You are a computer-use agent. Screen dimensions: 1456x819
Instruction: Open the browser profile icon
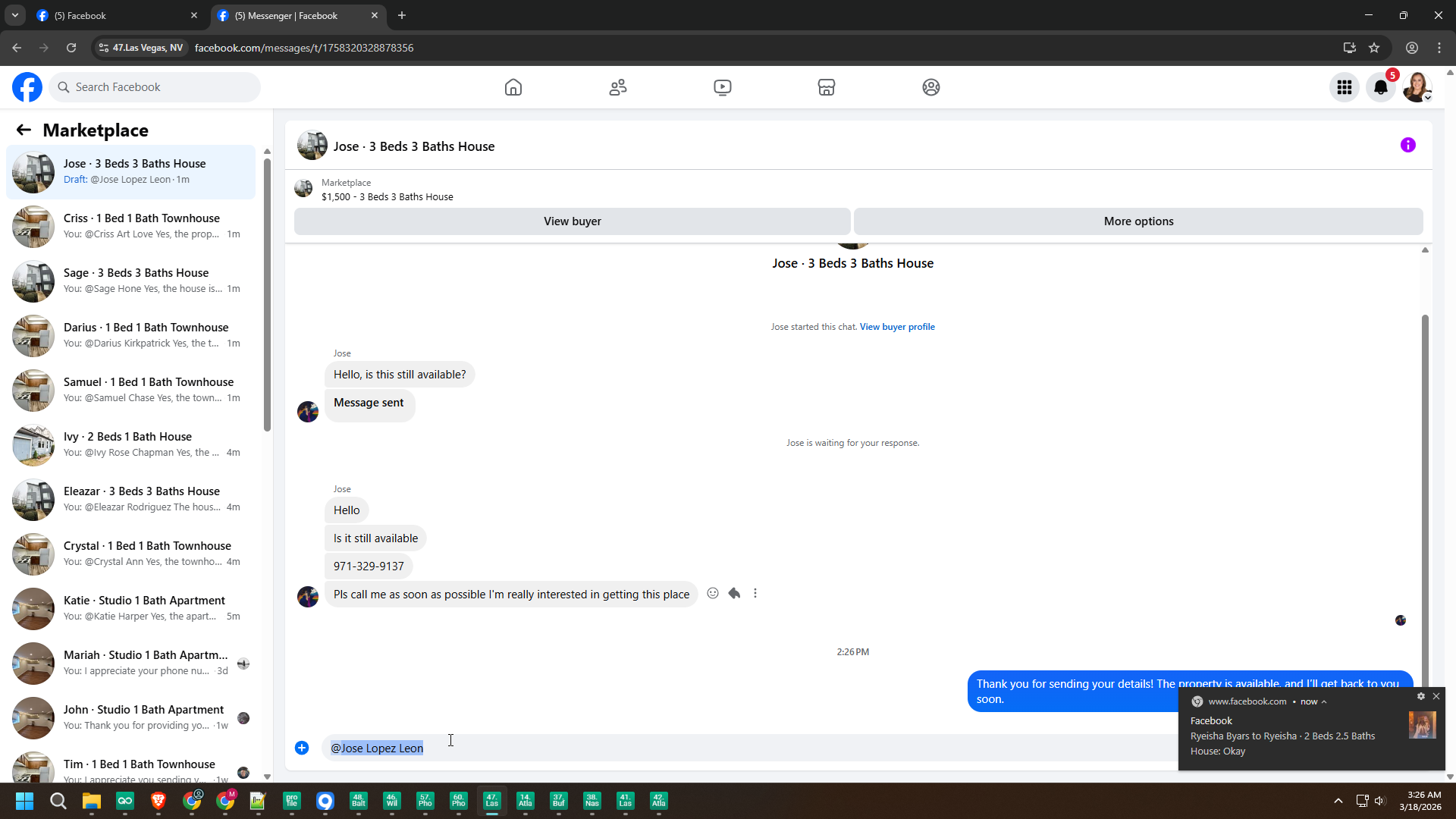click(x=1412, y=48)
